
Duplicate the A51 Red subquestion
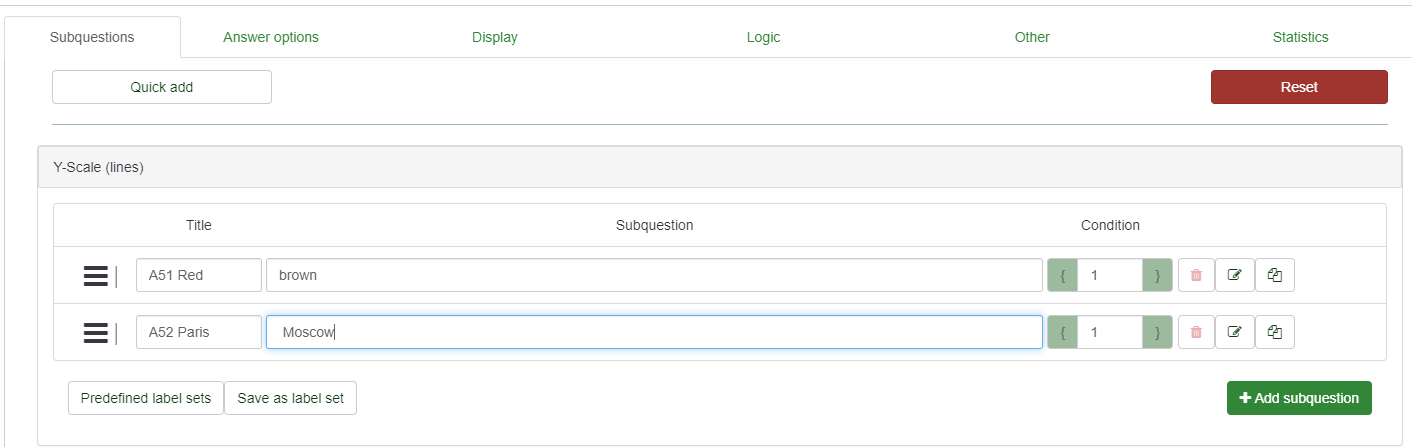(1274, 275)
